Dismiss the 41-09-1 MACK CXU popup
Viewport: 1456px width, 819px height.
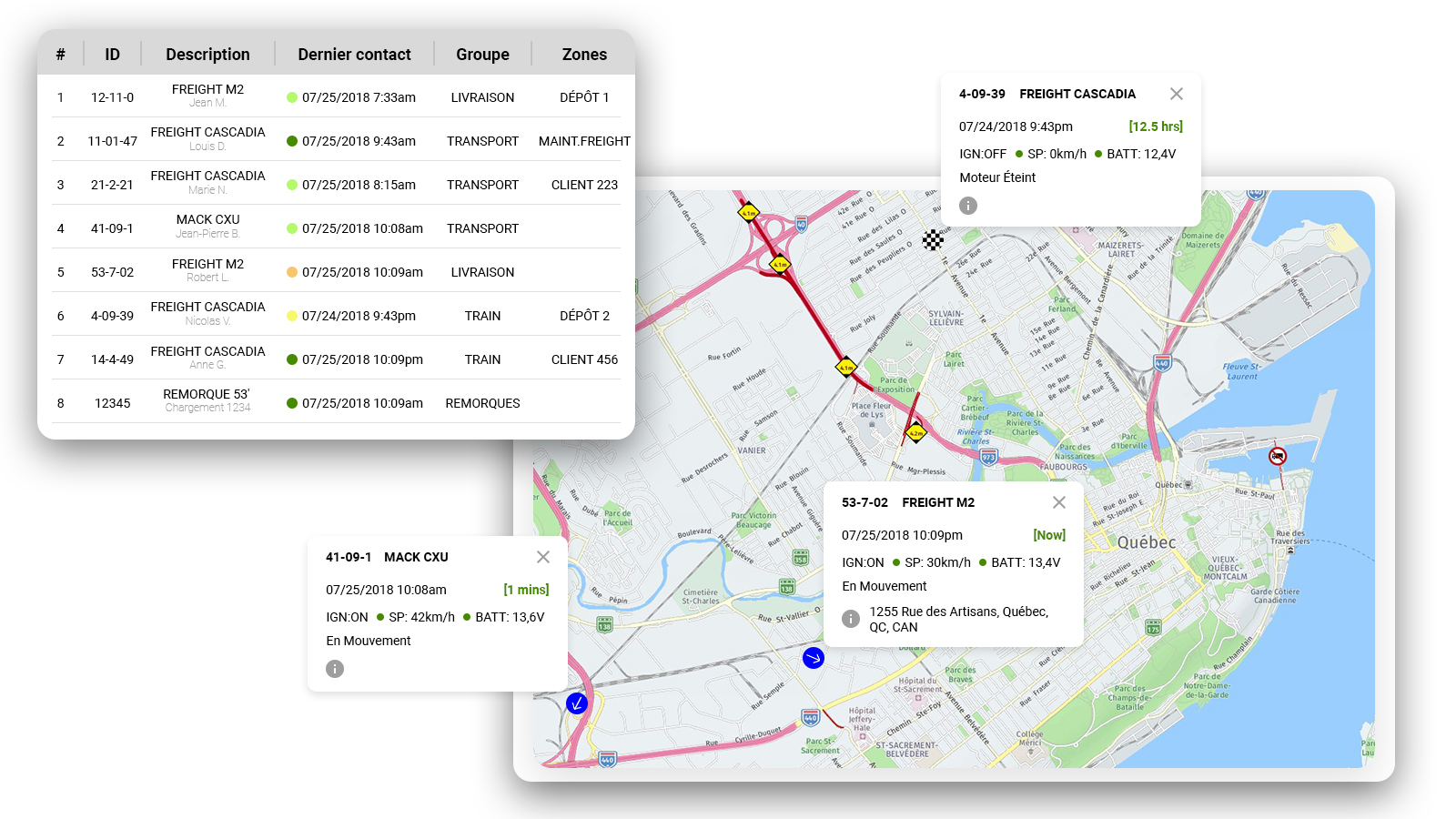pos(543,557)
